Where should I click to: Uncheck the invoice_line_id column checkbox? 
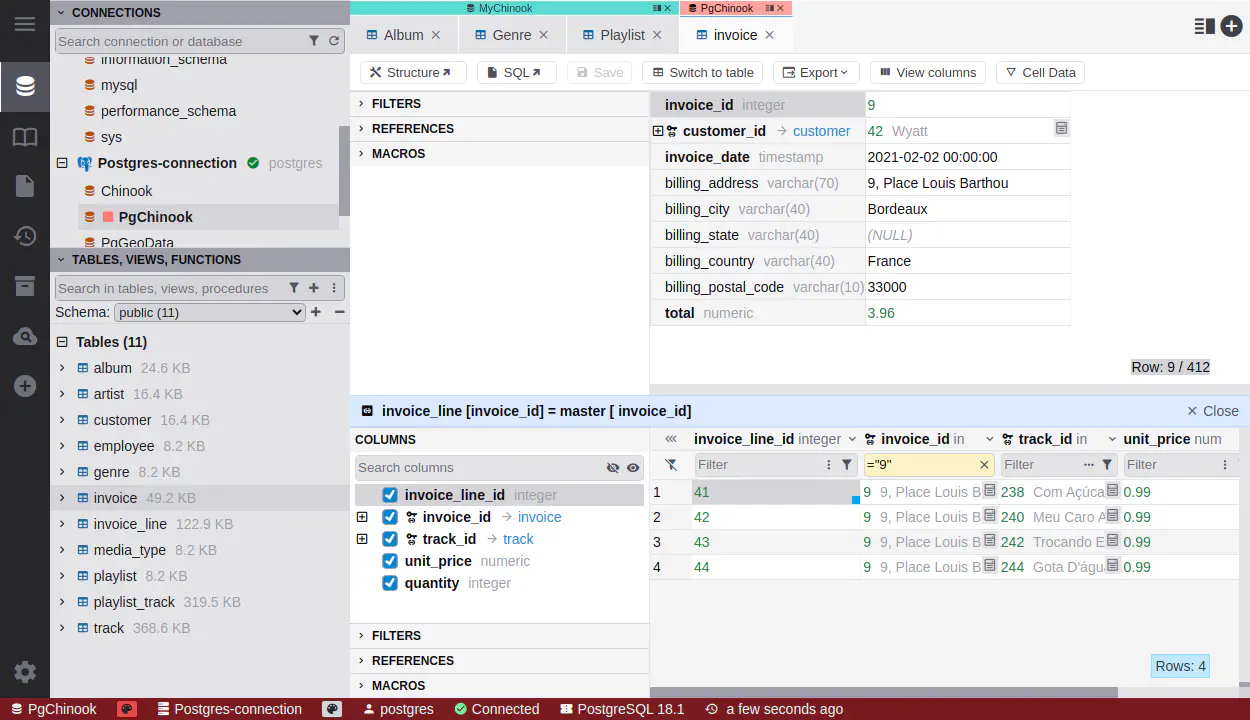coord(390,495)
